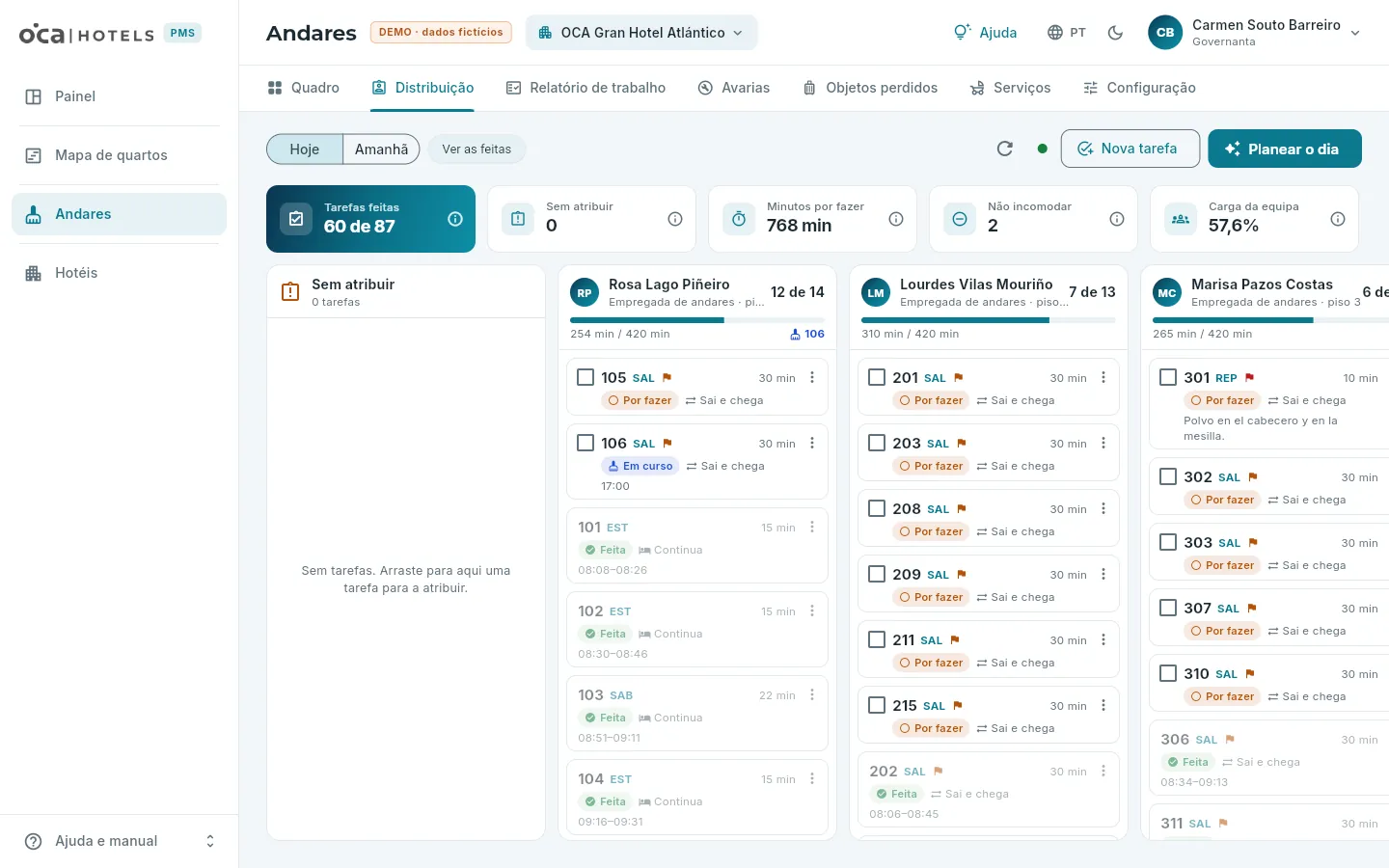Viewport: 1389px width, 868px height.
Task: Click the Planear o dia button
Action: pyautogui.click(x=1285, y=149)
